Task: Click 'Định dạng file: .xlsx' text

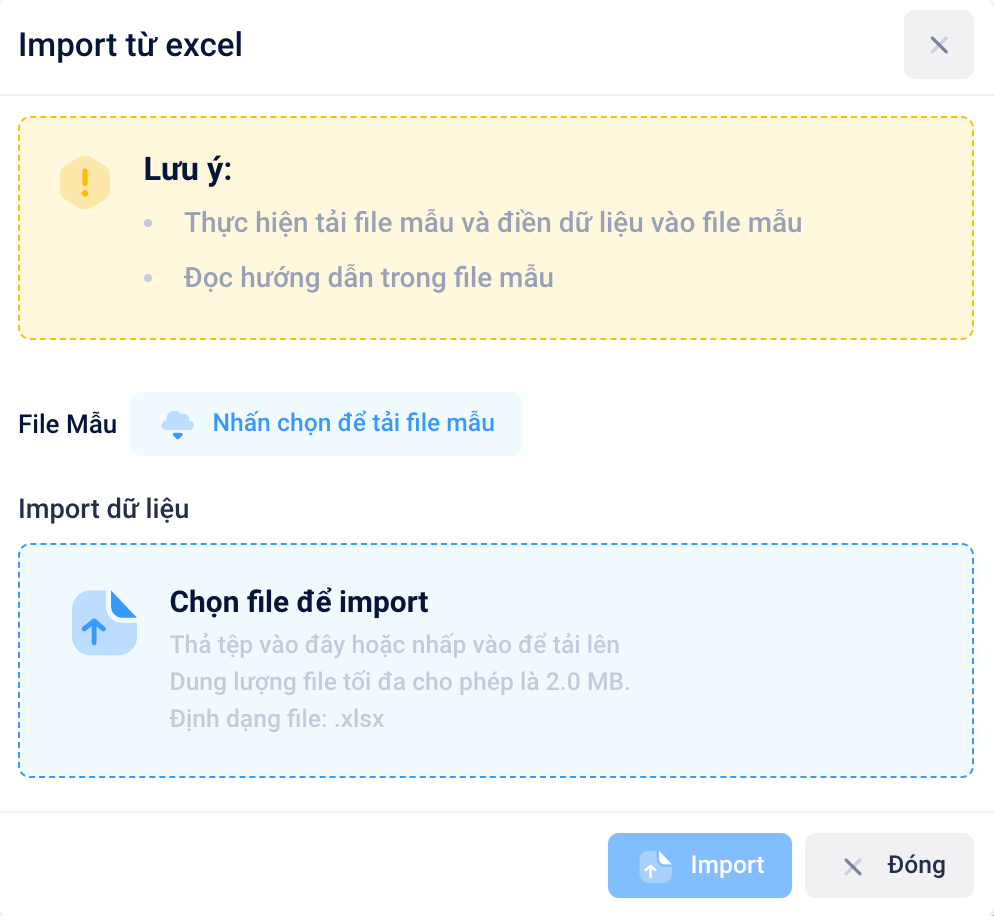Action: tap(277, 719)
